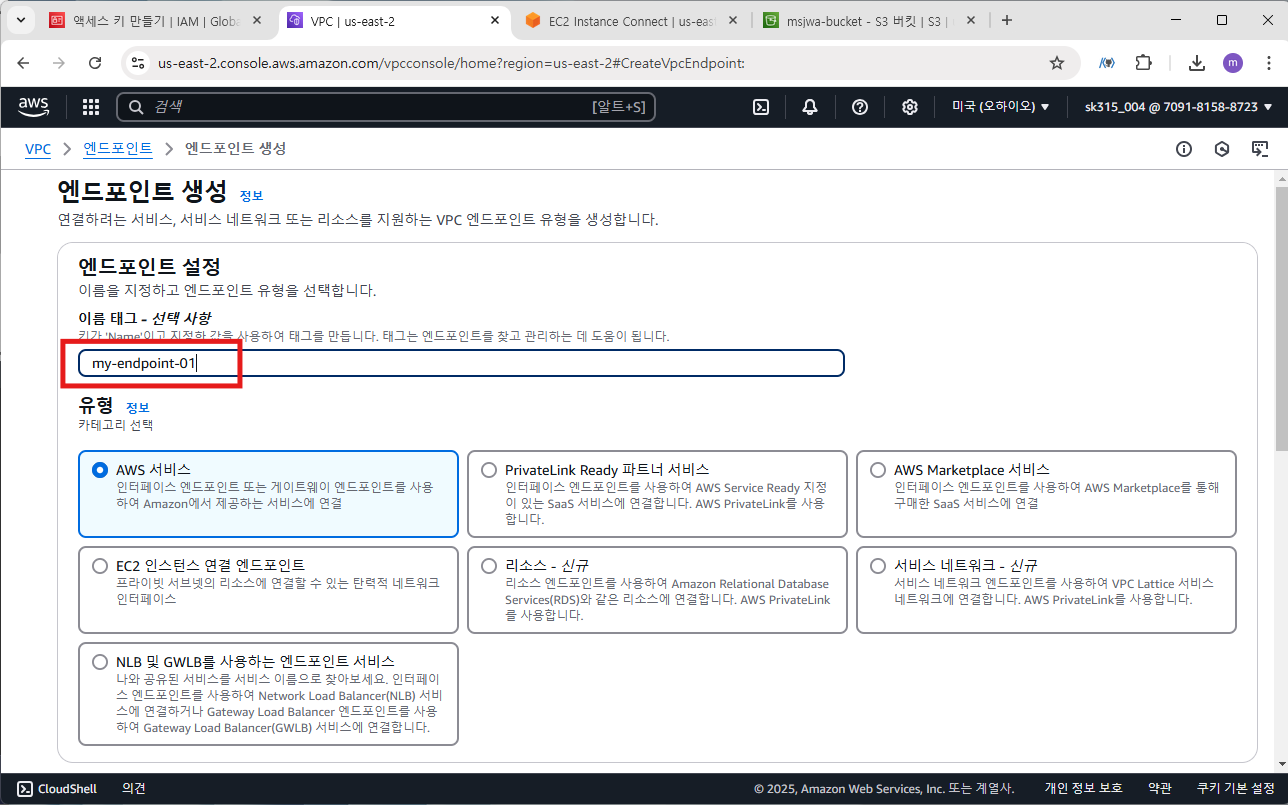The height and width of the screenshot is (805, 1288).
Task: Bookmark this page with the star icon
Action: point(1057,63)
